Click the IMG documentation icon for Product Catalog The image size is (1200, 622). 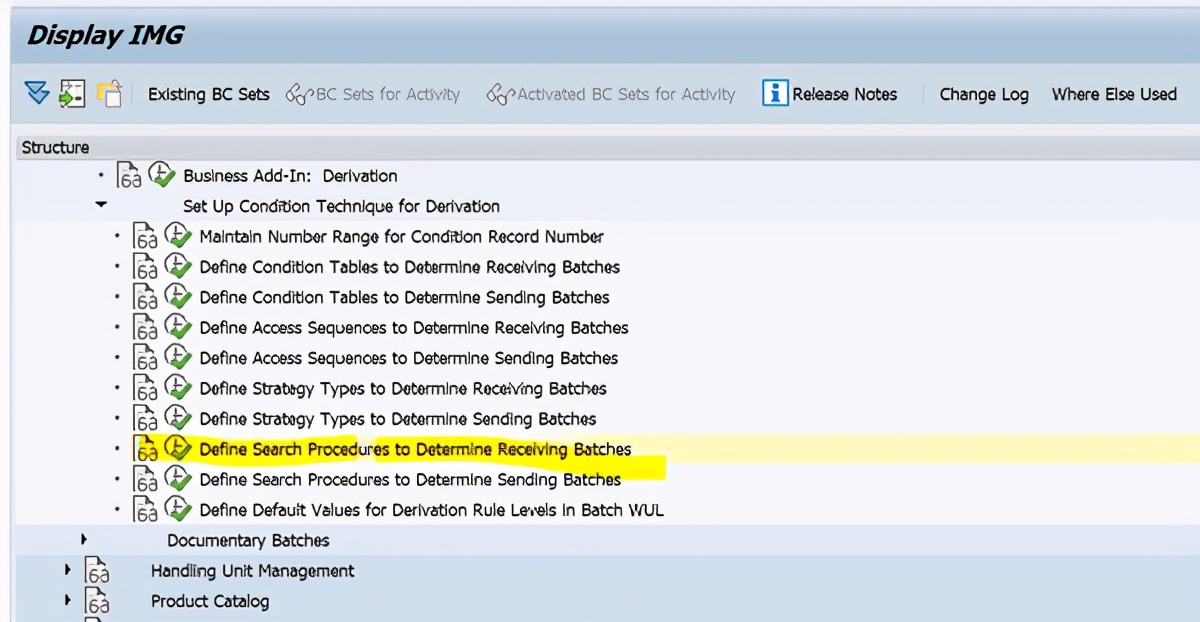95,601
